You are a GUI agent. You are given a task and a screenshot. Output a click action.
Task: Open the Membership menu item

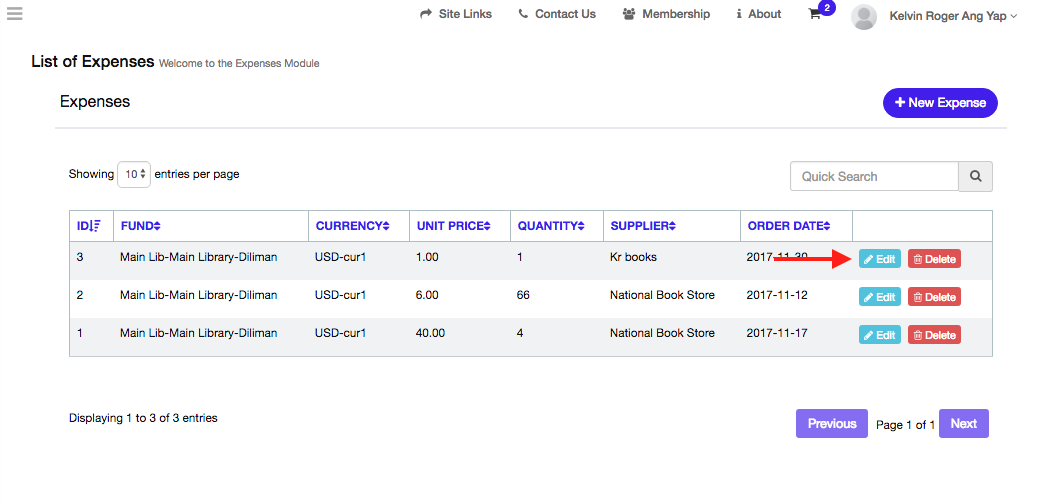pyautogui.click(x=666, y=14)
